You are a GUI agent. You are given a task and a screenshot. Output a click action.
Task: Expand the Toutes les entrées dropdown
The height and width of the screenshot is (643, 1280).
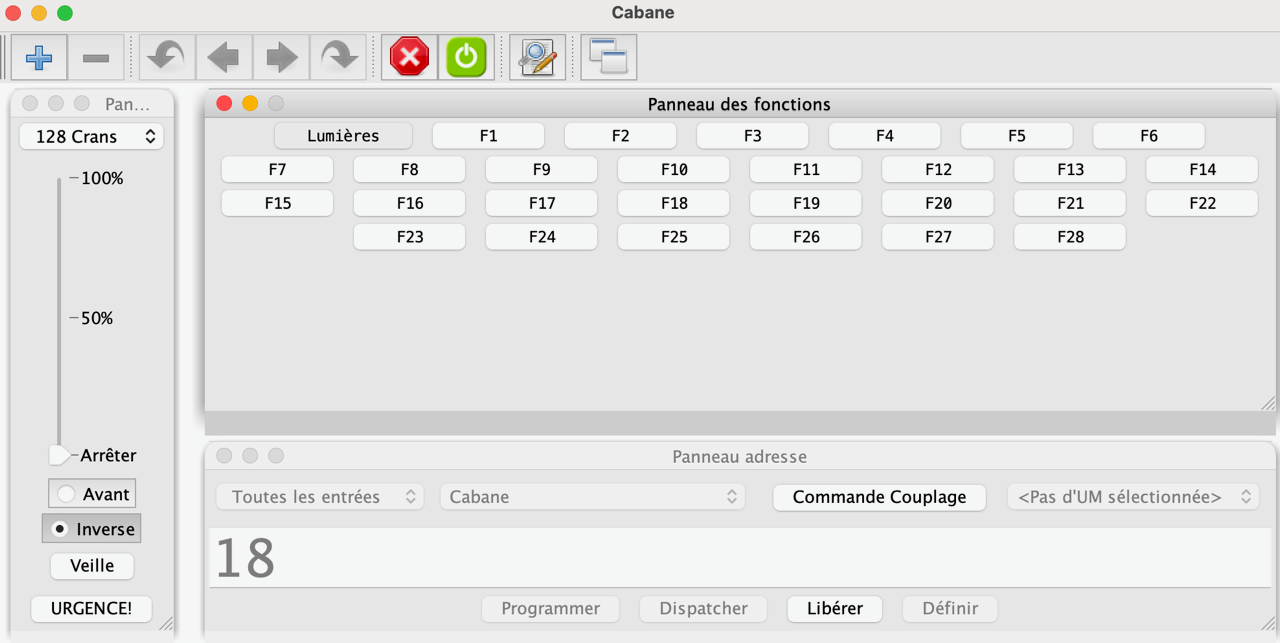pos(320,497)
